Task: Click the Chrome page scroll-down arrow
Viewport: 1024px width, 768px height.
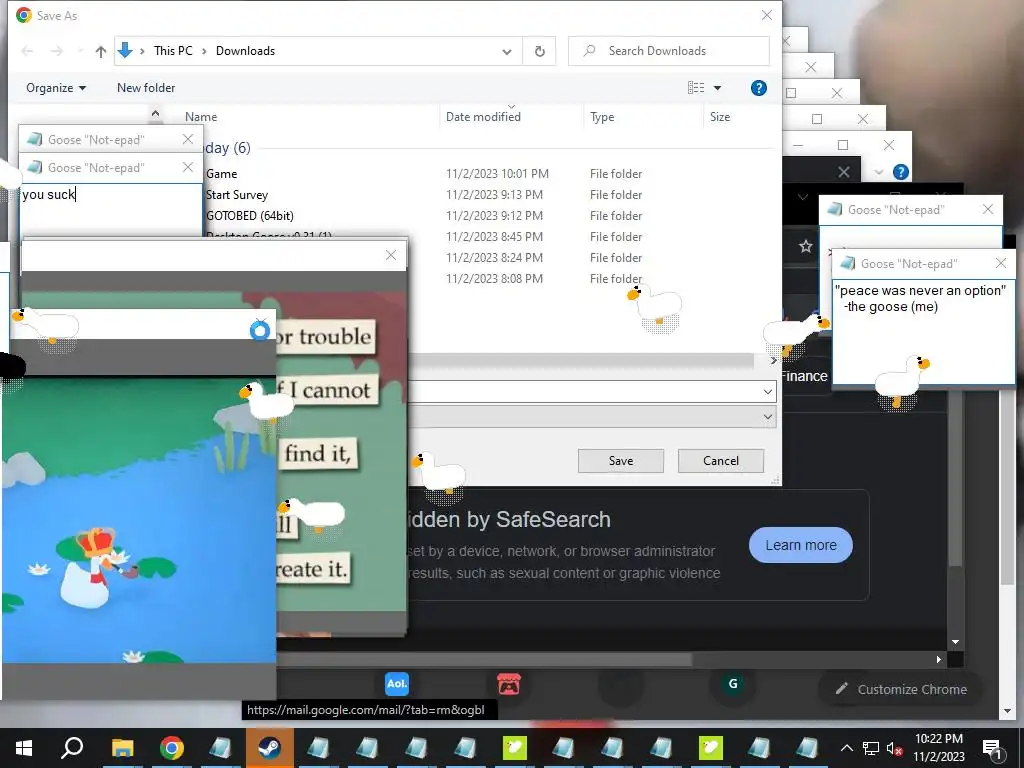Action: (x=955, y=642)
